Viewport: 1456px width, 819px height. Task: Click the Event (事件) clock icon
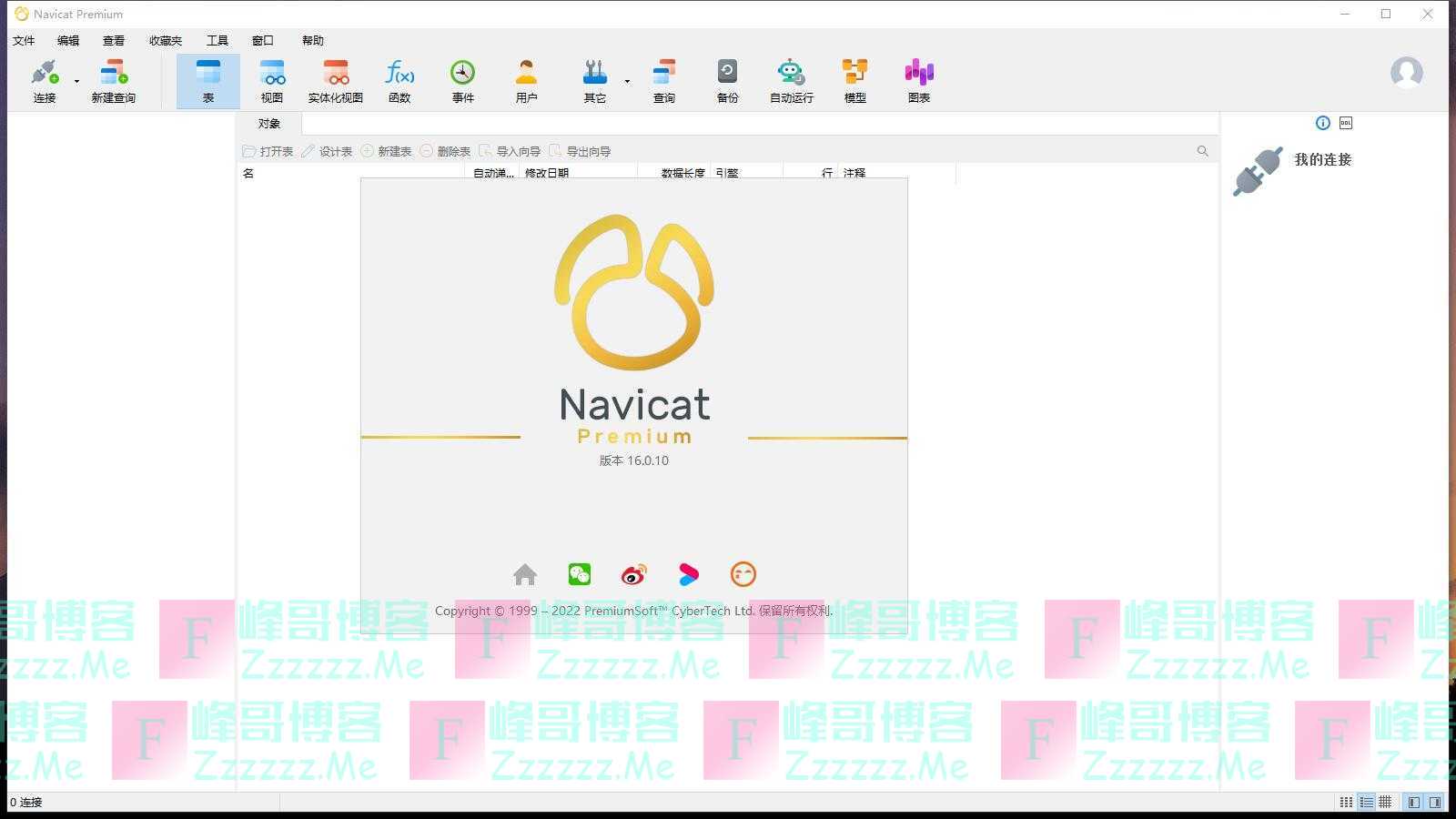point(462,80)
